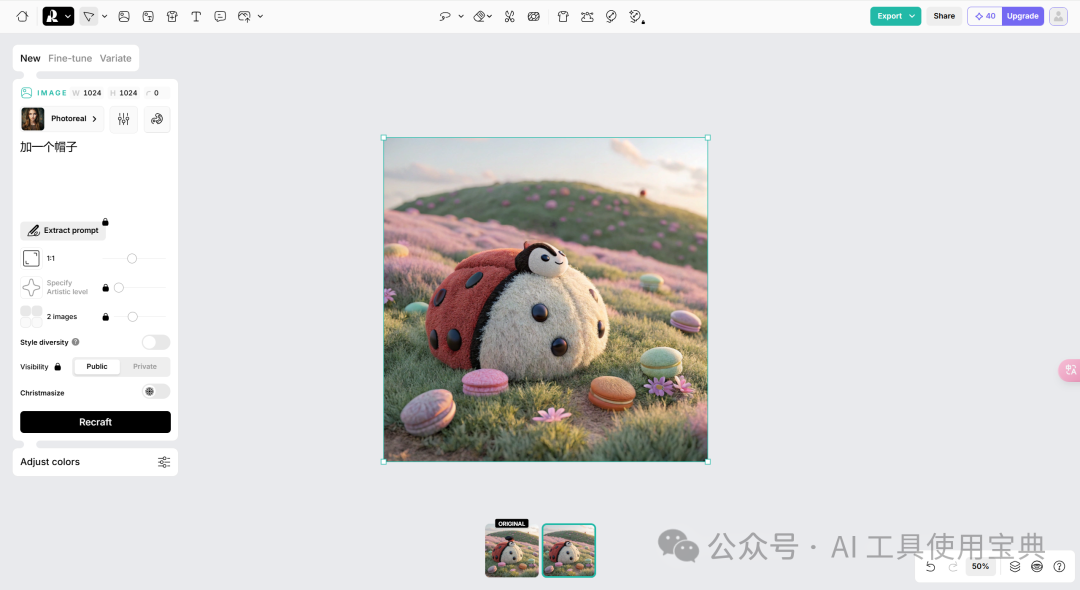
Task: Click the Scissors cutout tool
Action: pyautogui.click(x=509, y=16)
